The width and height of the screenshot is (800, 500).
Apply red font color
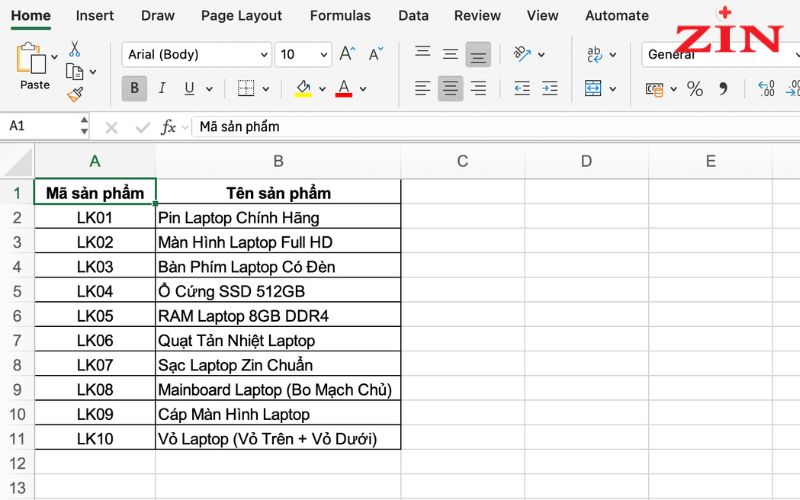tap(344, 88)
